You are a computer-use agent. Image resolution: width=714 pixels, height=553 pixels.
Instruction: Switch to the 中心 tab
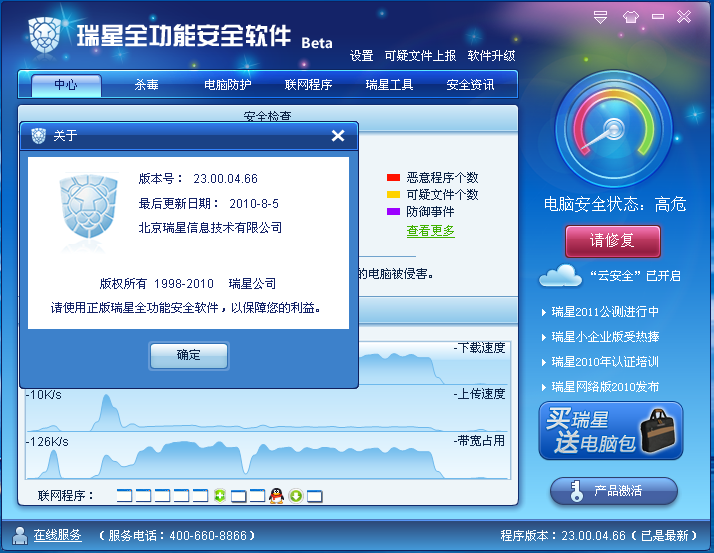(x=66, y=85)
